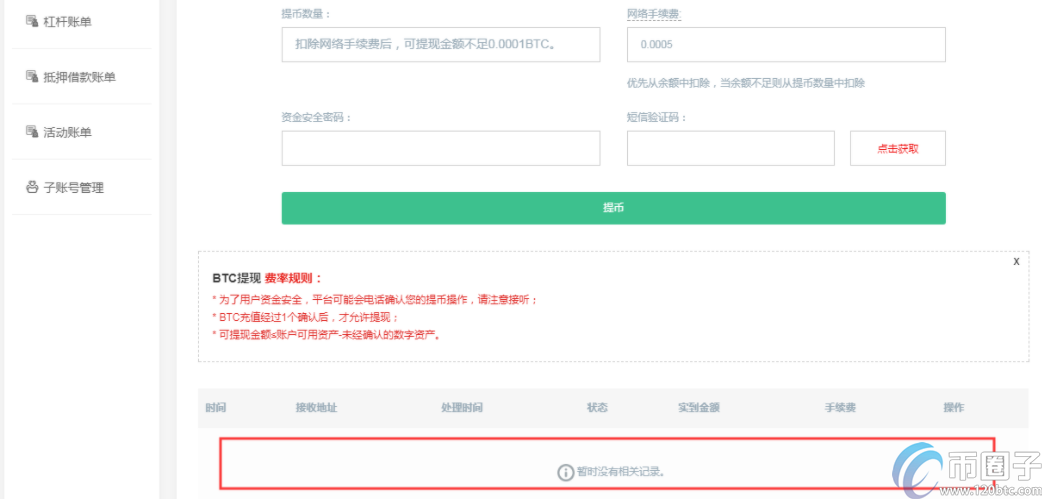
Task: Click the 抵押借款账单 sidebar icon
Action: [x=31, y=76]
